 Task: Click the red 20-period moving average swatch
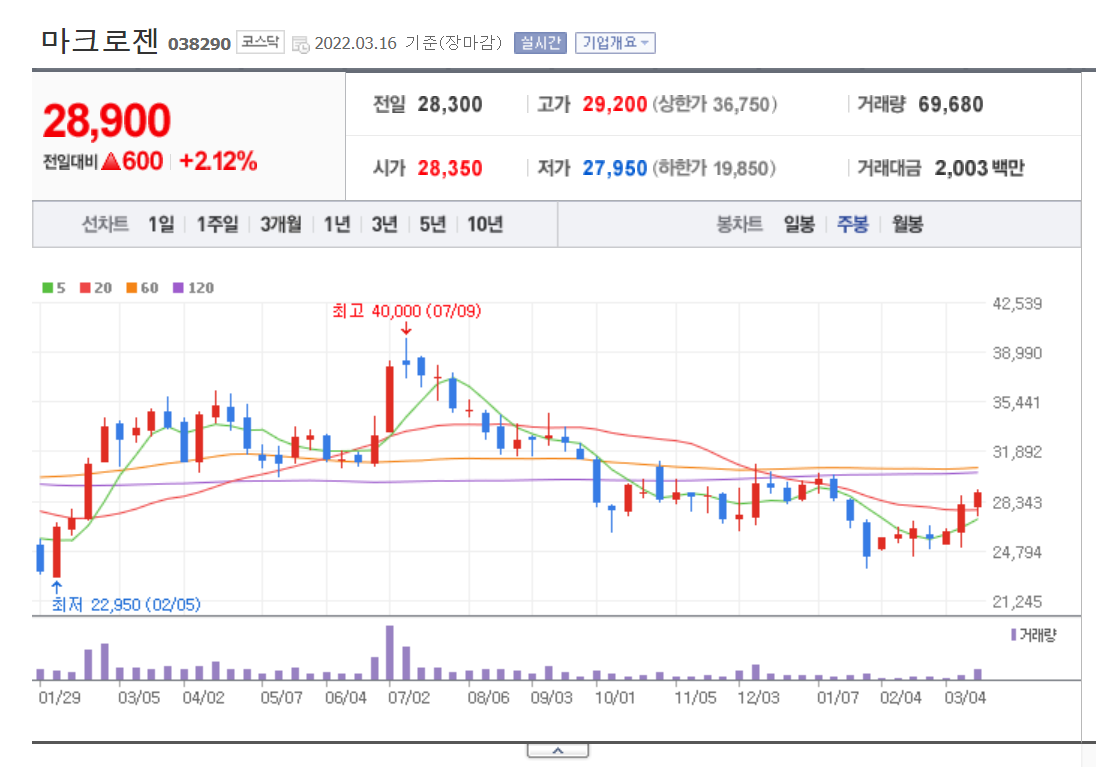coord(85,287)
